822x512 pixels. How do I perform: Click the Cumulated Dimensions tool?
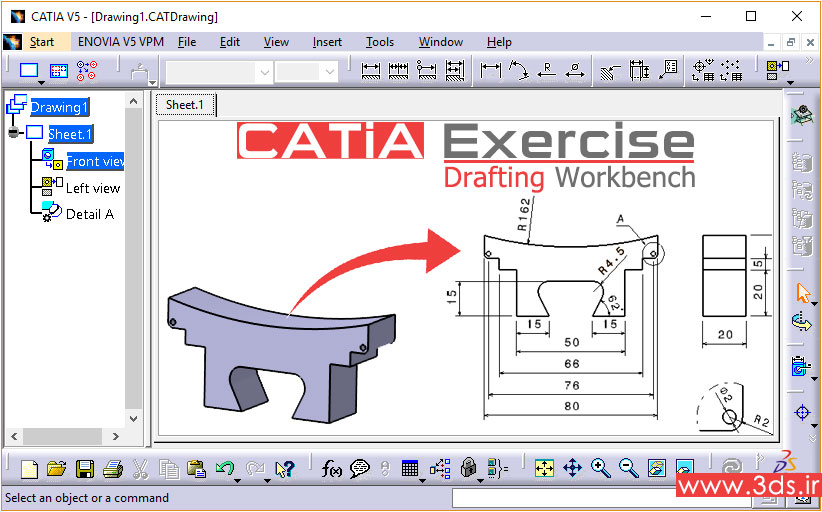(427, 71)
